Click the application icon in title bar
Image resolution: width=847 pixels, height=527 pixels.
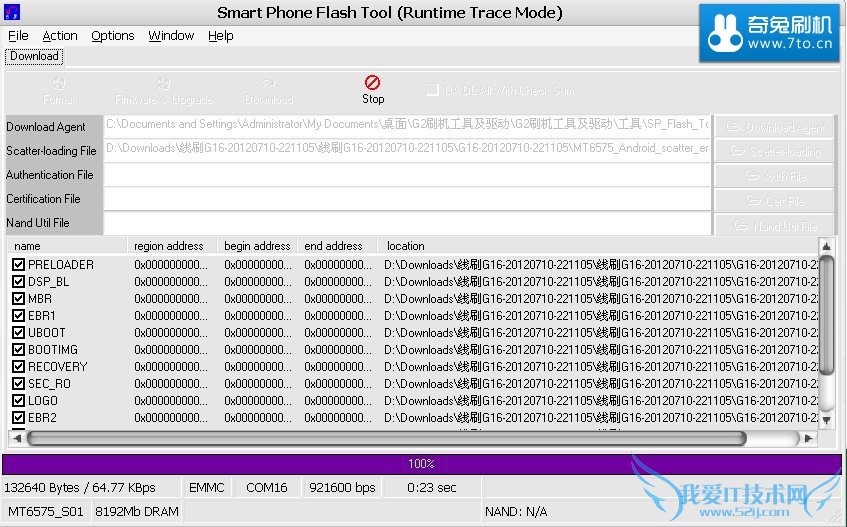pyautogui.click(x=11, y=11)
